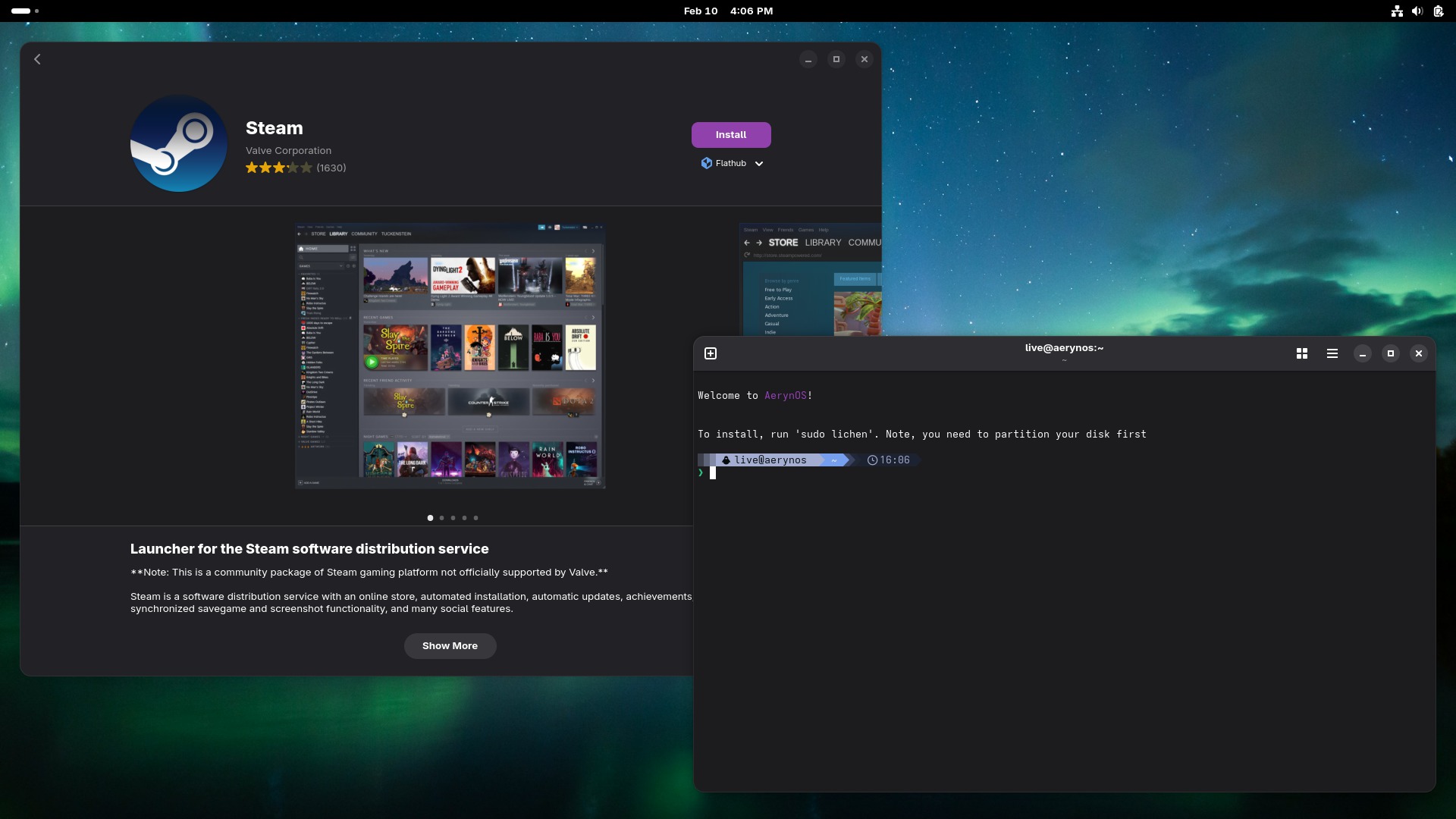Maximize the terminal window
Screen dimensions: 1456x819
(x=1391, y=353)
